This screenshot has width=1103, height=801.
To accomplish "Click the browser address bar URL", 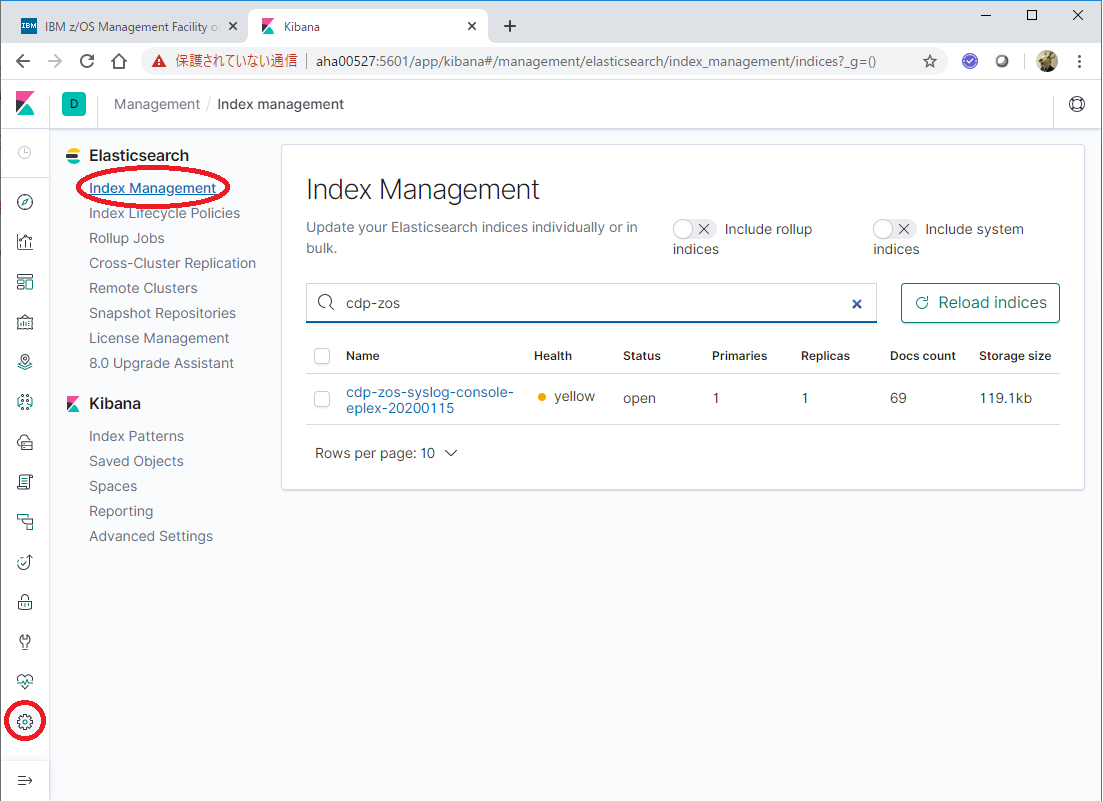I will coord(596,61).
